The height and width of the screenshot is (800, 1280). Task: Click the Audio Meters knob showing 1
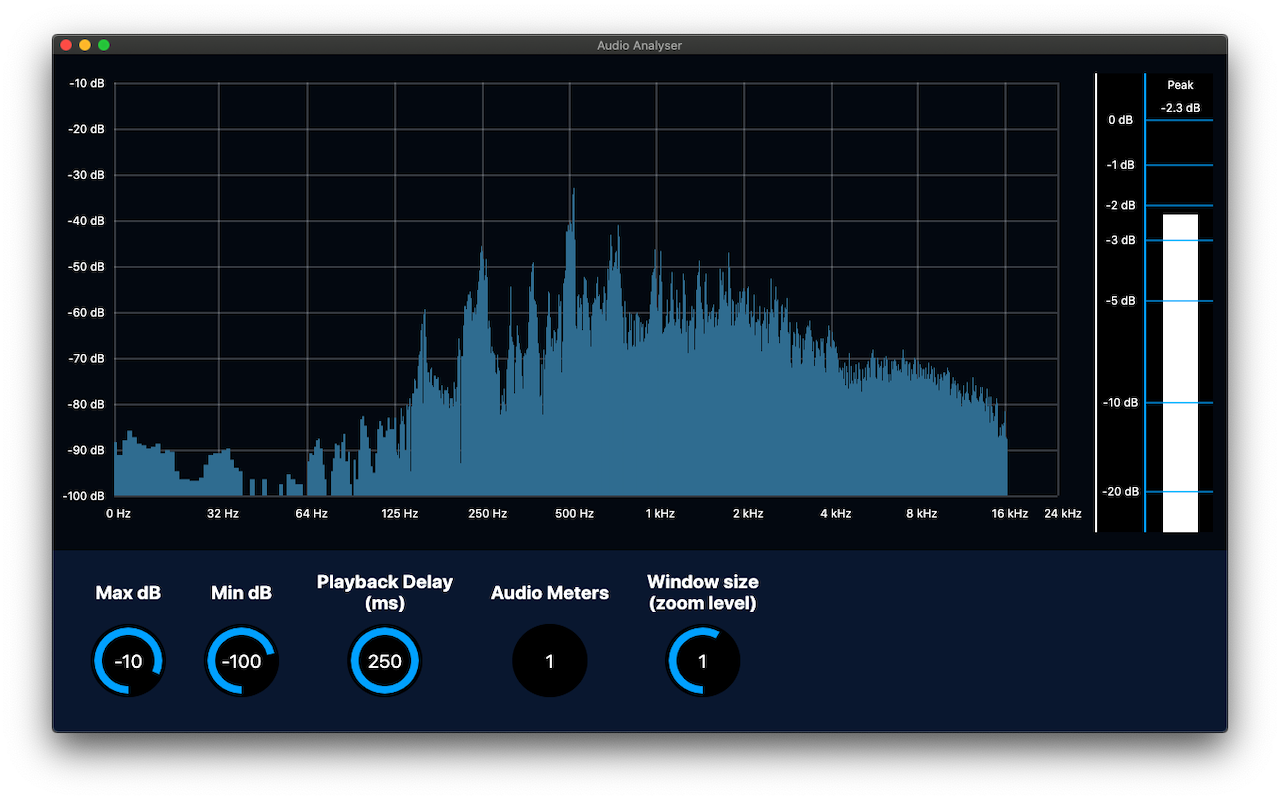[x=550, y=661]
